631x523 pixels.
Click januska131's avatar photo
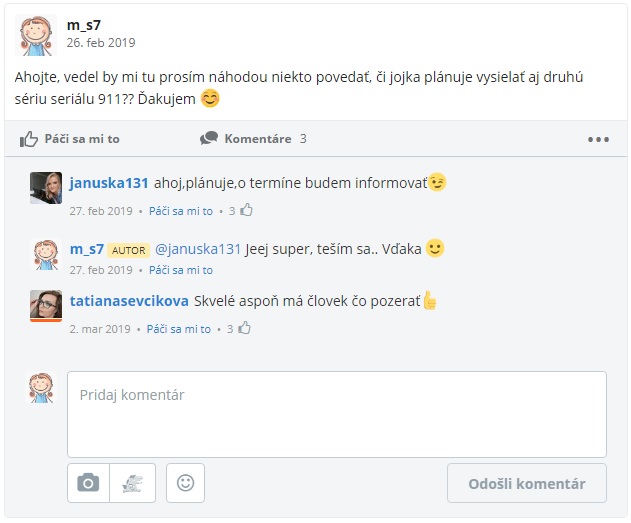[46, 188]
